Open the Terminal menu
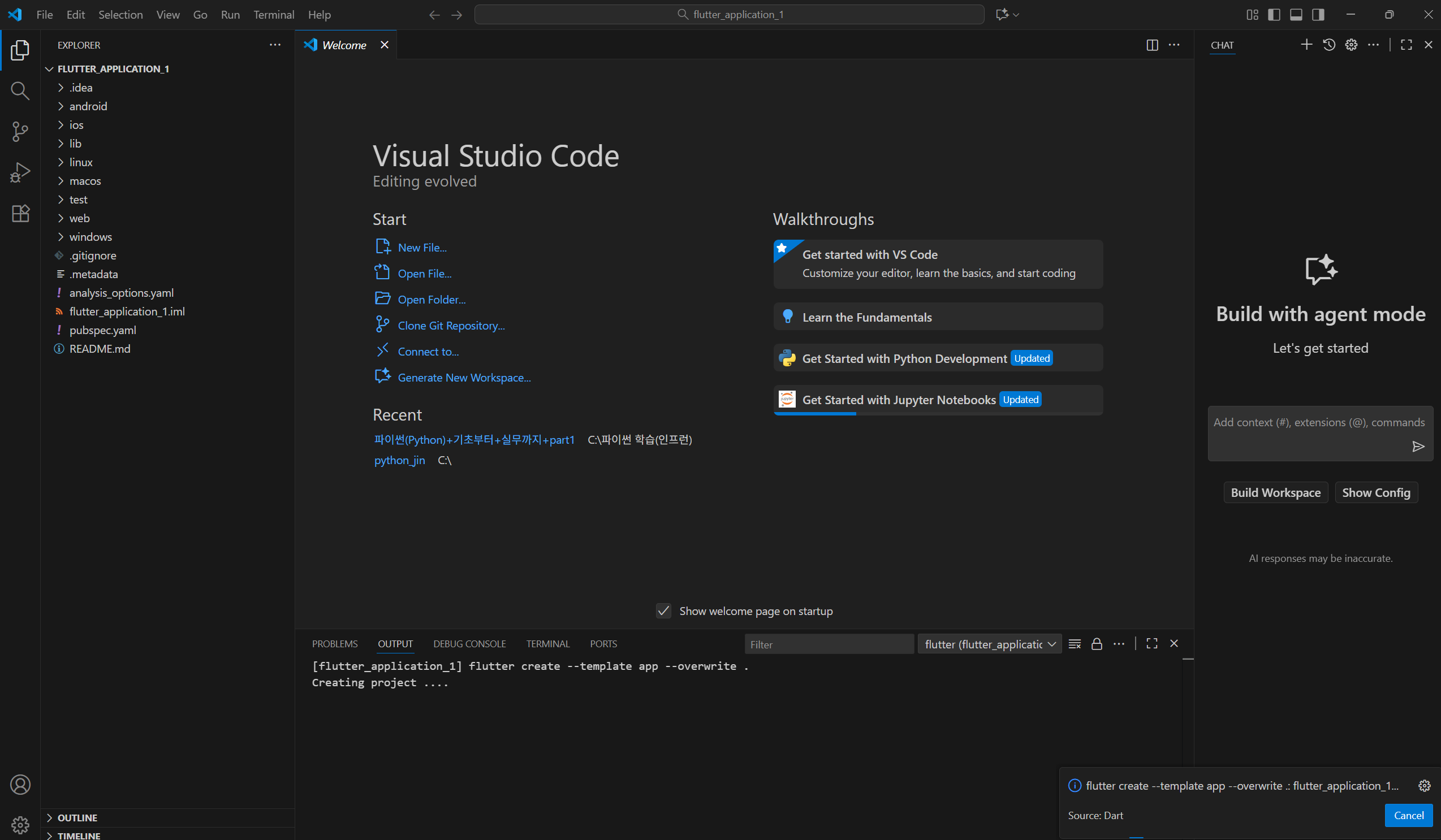Viewport: 1441px width, 840px height. pyautogui.click(x=273, y=14)
